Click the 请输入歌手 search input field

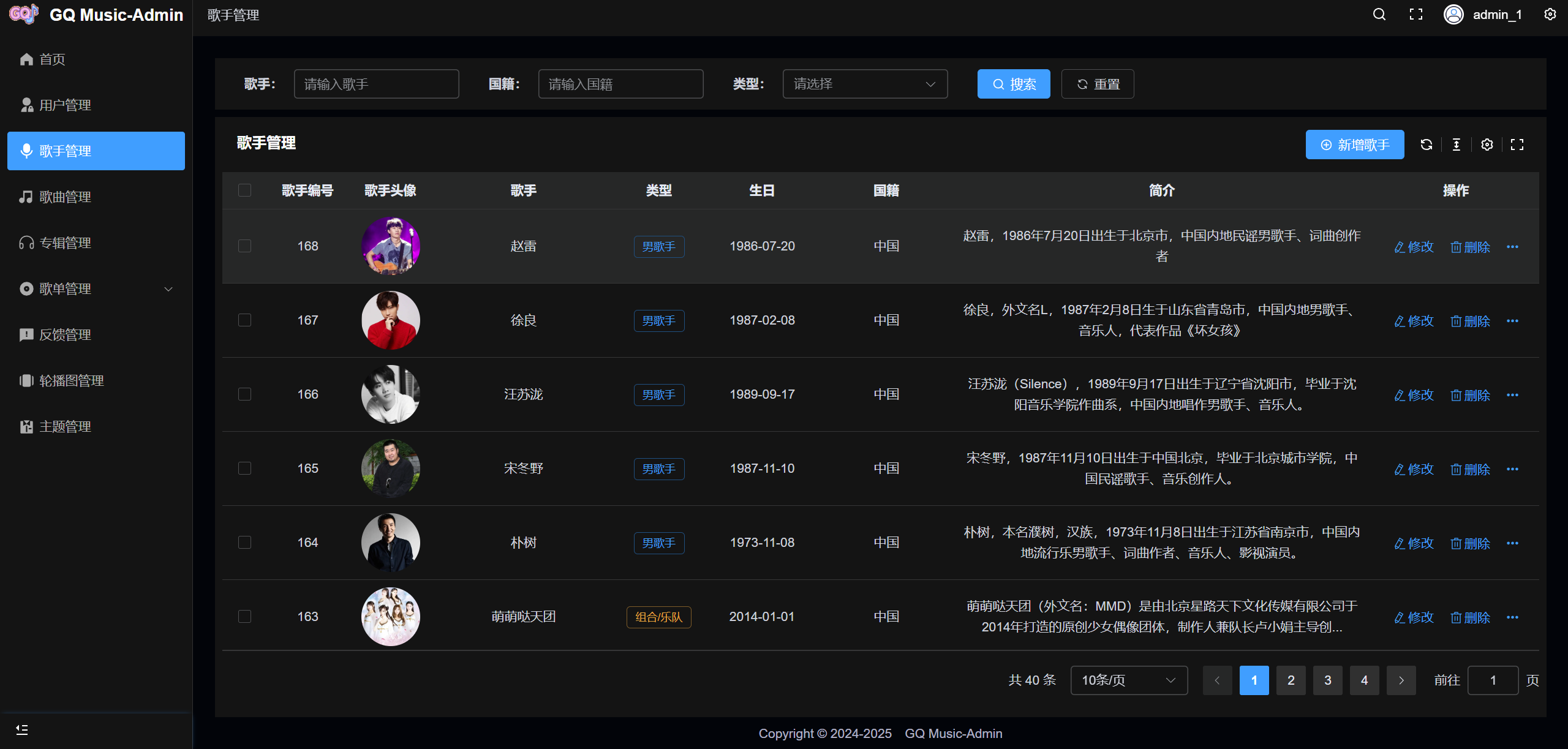[376, 84]
